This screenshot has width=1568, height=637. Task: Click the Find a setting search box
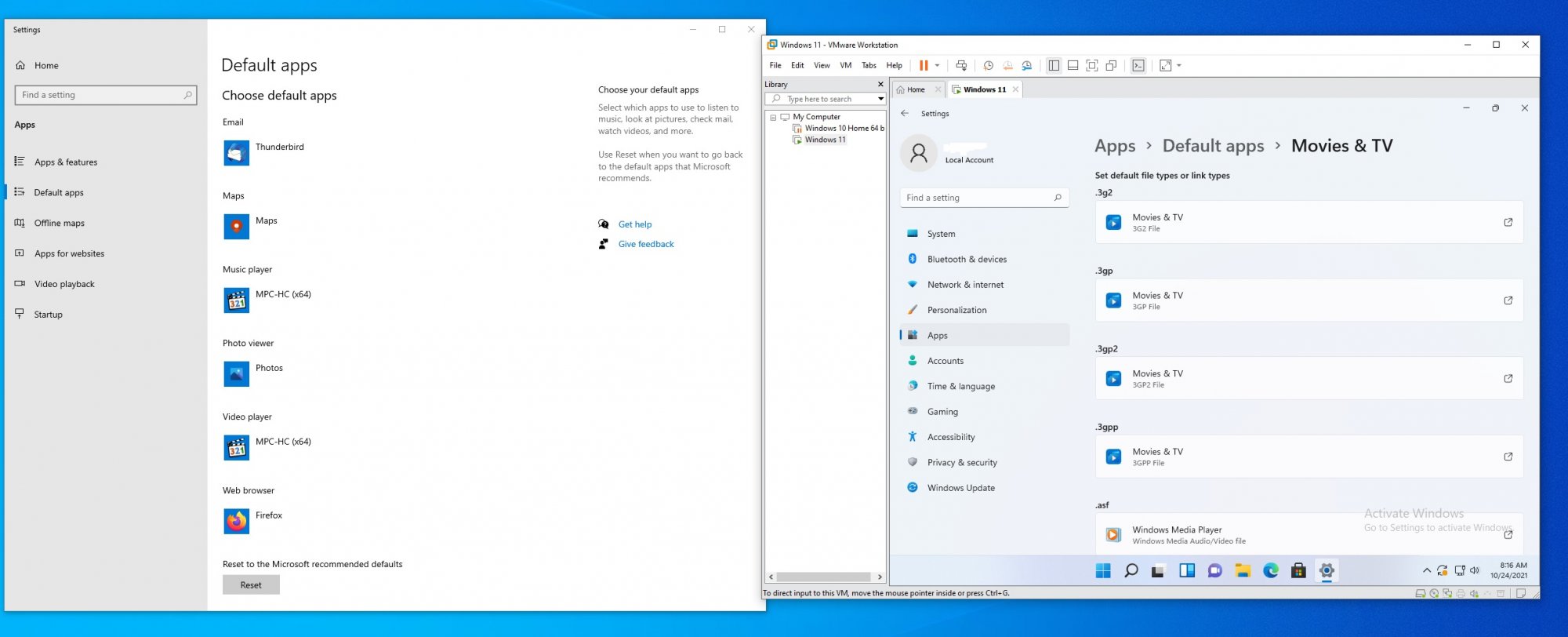pos(102,95)
